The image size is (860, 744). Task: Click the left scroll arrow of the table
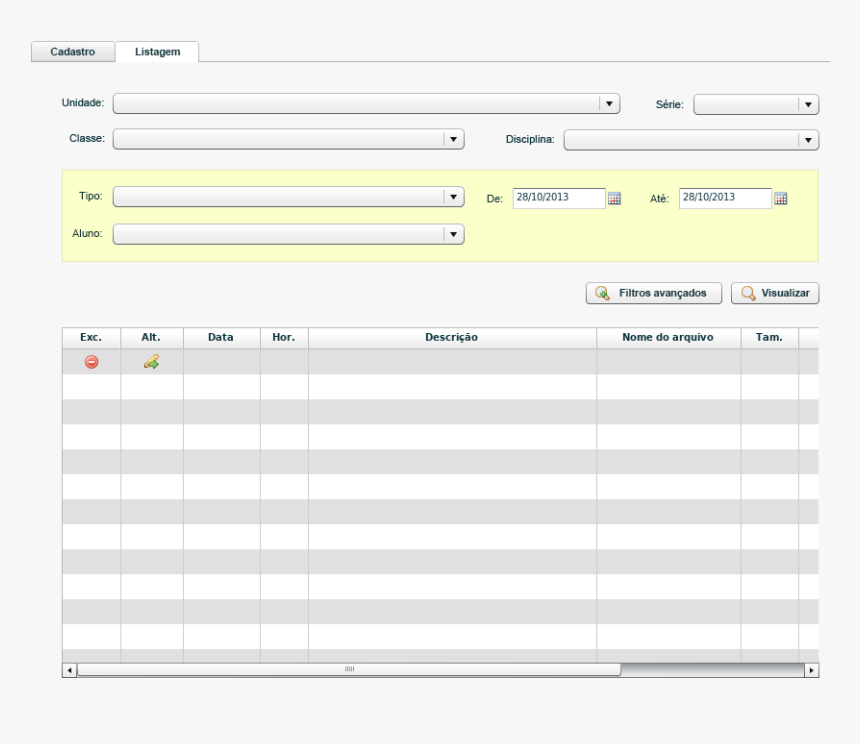69,669
